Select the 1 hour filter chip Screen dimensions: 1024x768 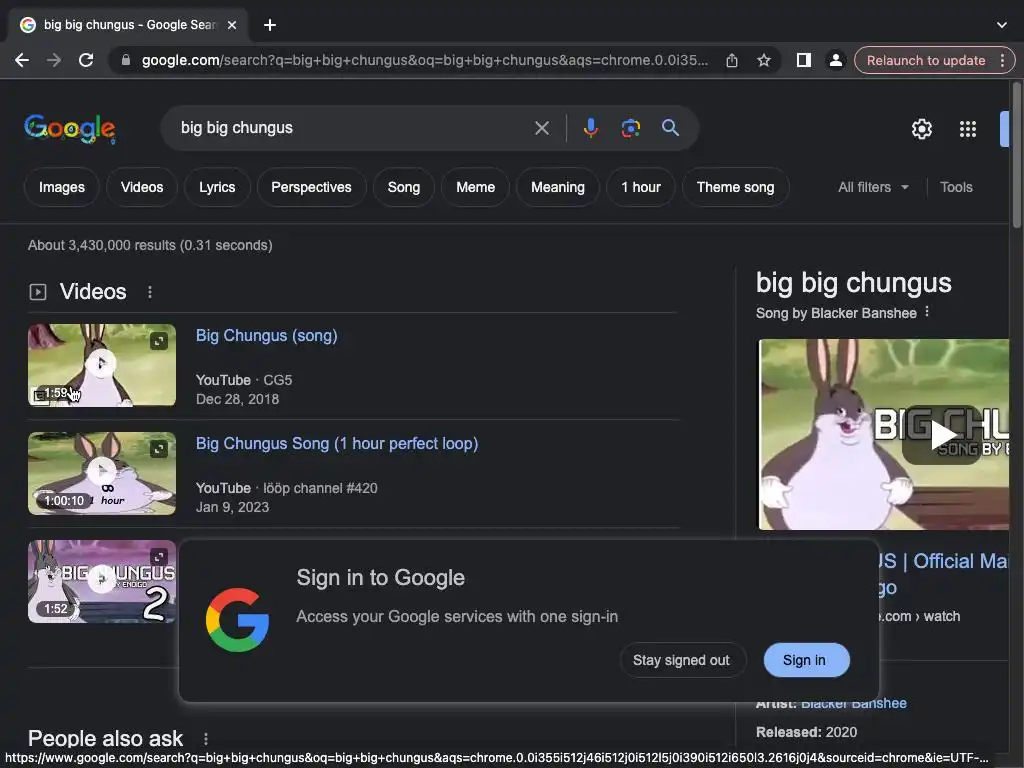click(x=641, y=187)
